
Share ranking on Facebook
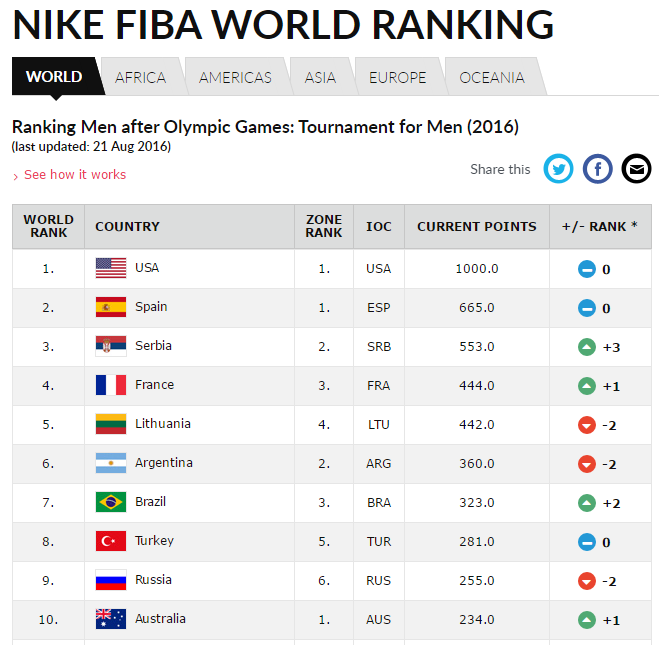(597, 169)
